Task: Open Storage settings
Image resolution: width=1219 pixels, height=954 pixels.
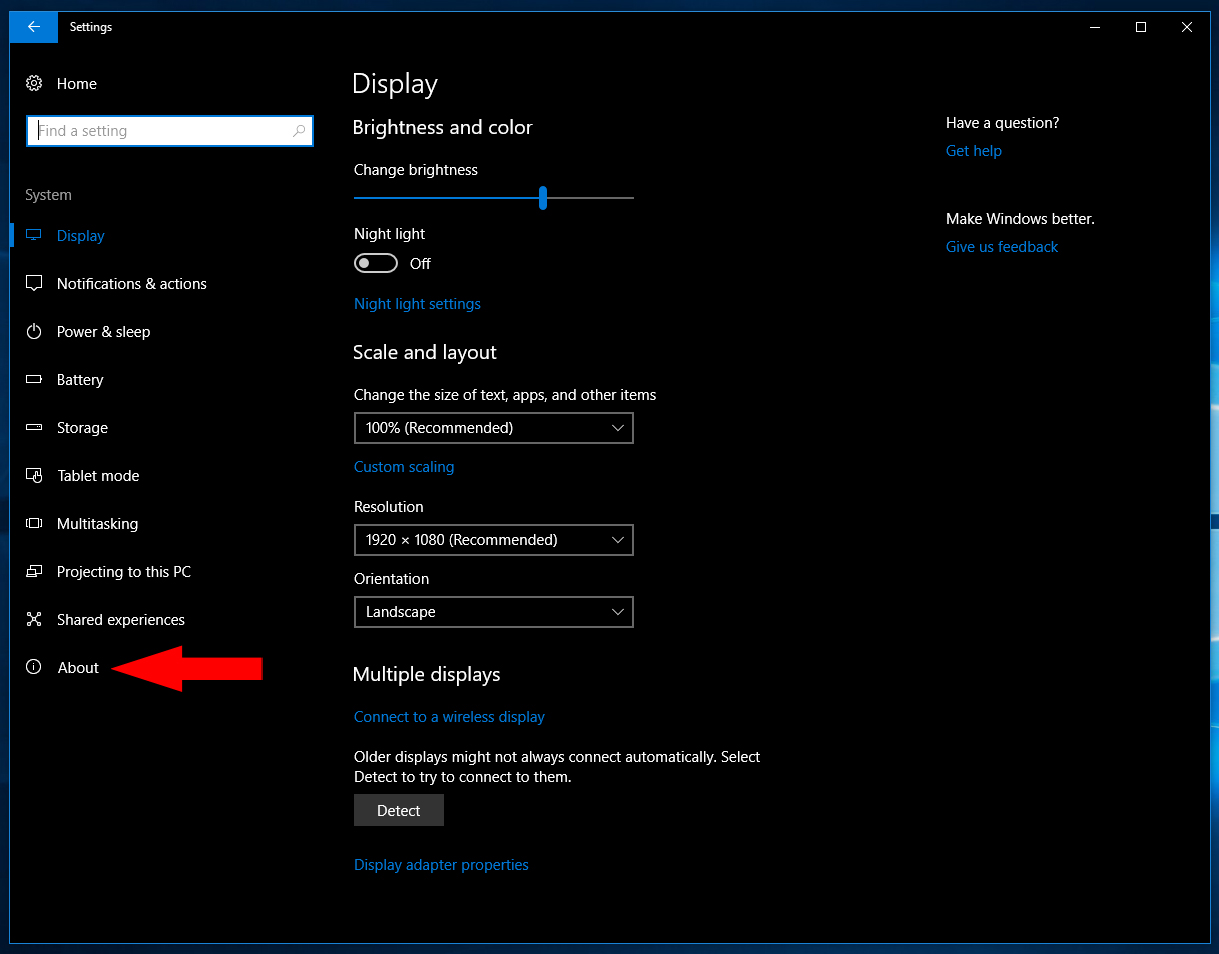Action: 34,427
